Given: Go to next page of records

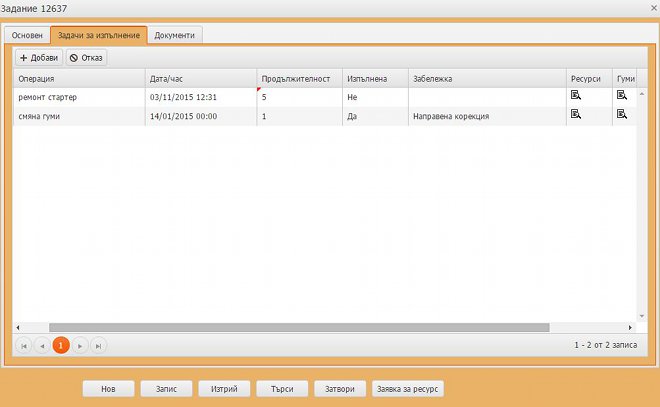Looking at the screenshot, I should pos(80,345).
